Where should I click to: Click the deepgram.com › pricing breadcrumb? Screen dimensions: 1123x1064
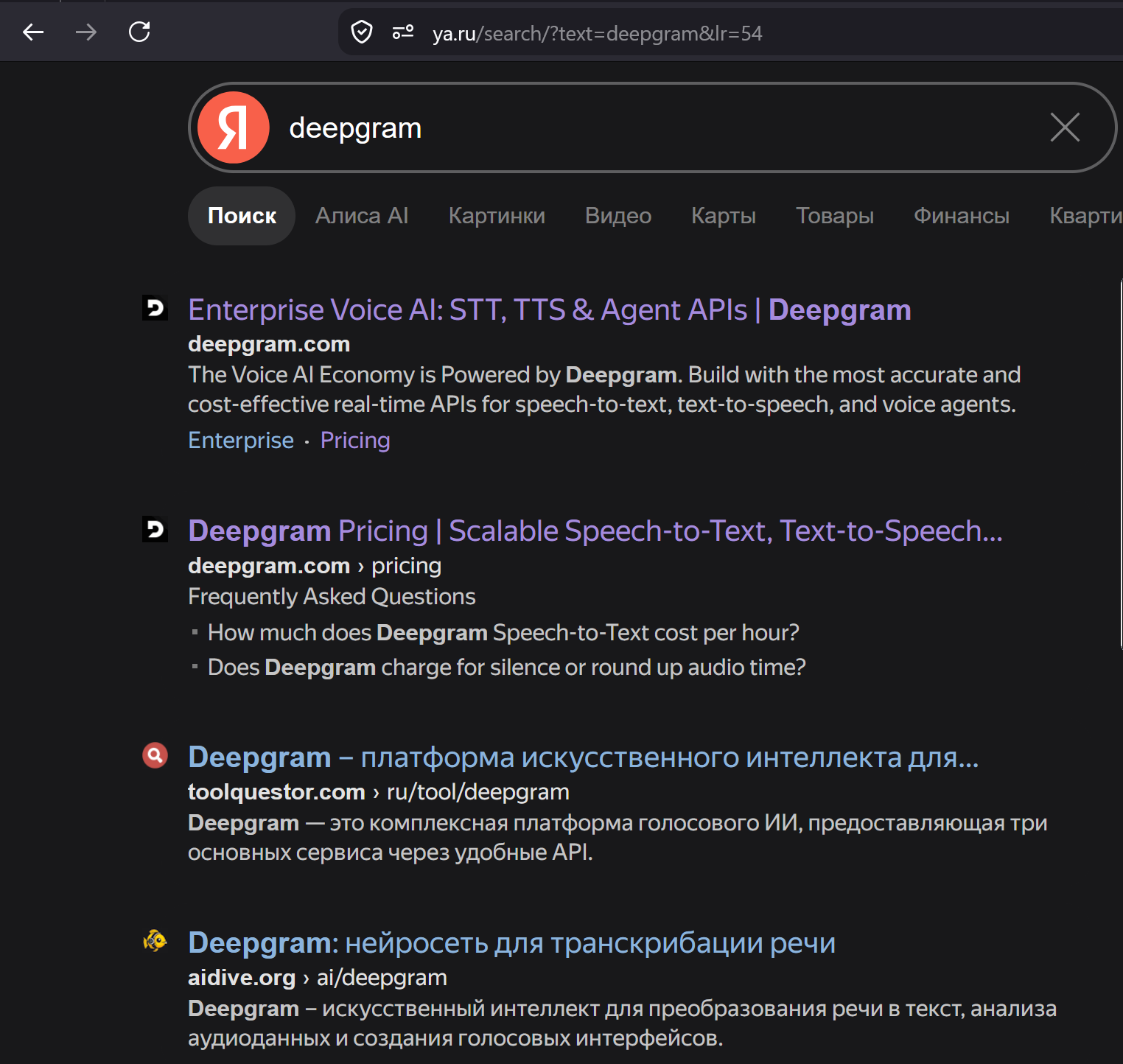(315, 566)
